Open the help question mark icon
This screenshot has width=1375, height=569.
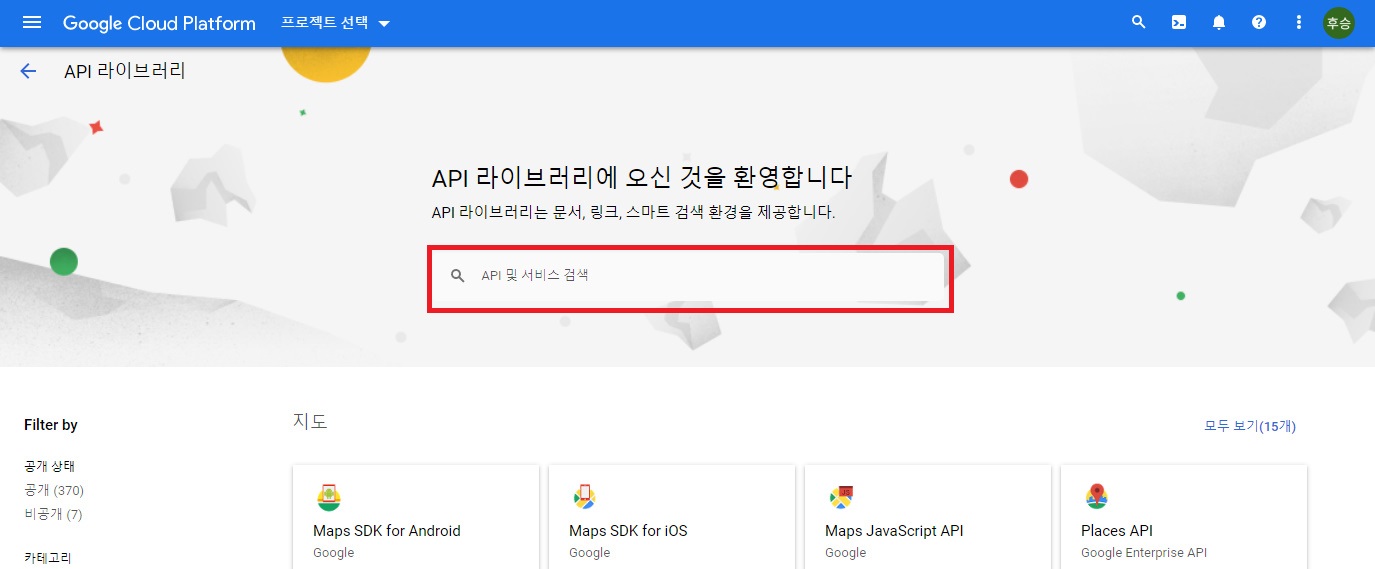[x=1259, y=23]
